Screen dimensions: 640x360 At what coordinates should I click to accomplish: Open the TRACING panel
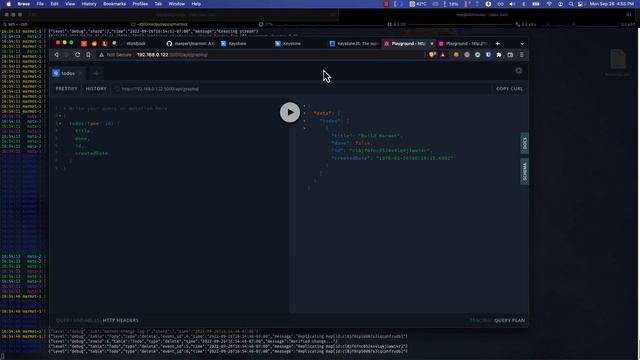pos(480,320)
